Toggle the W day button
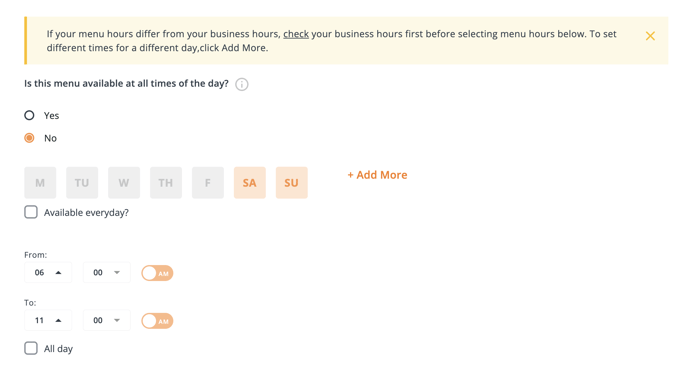688x372 pixels. click(124, 182)
